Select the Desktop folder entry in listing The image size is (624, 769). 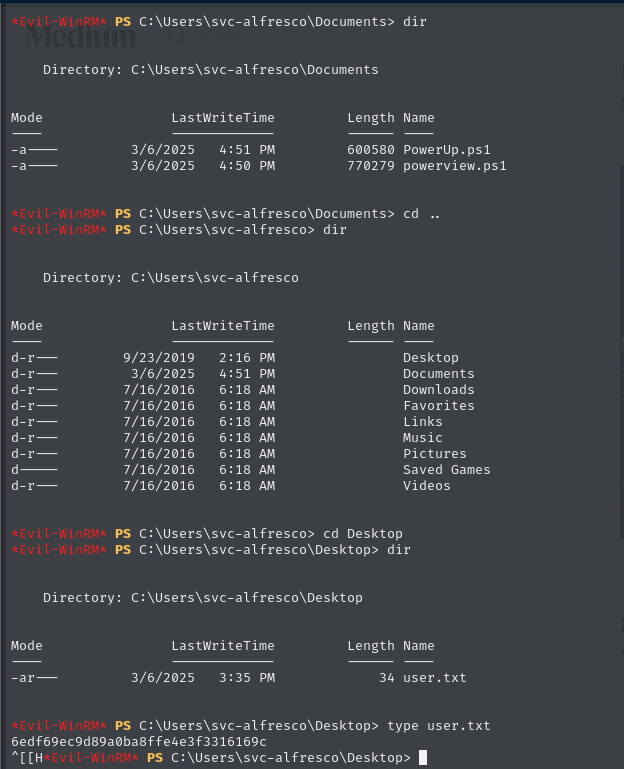[x=431, y=358]
